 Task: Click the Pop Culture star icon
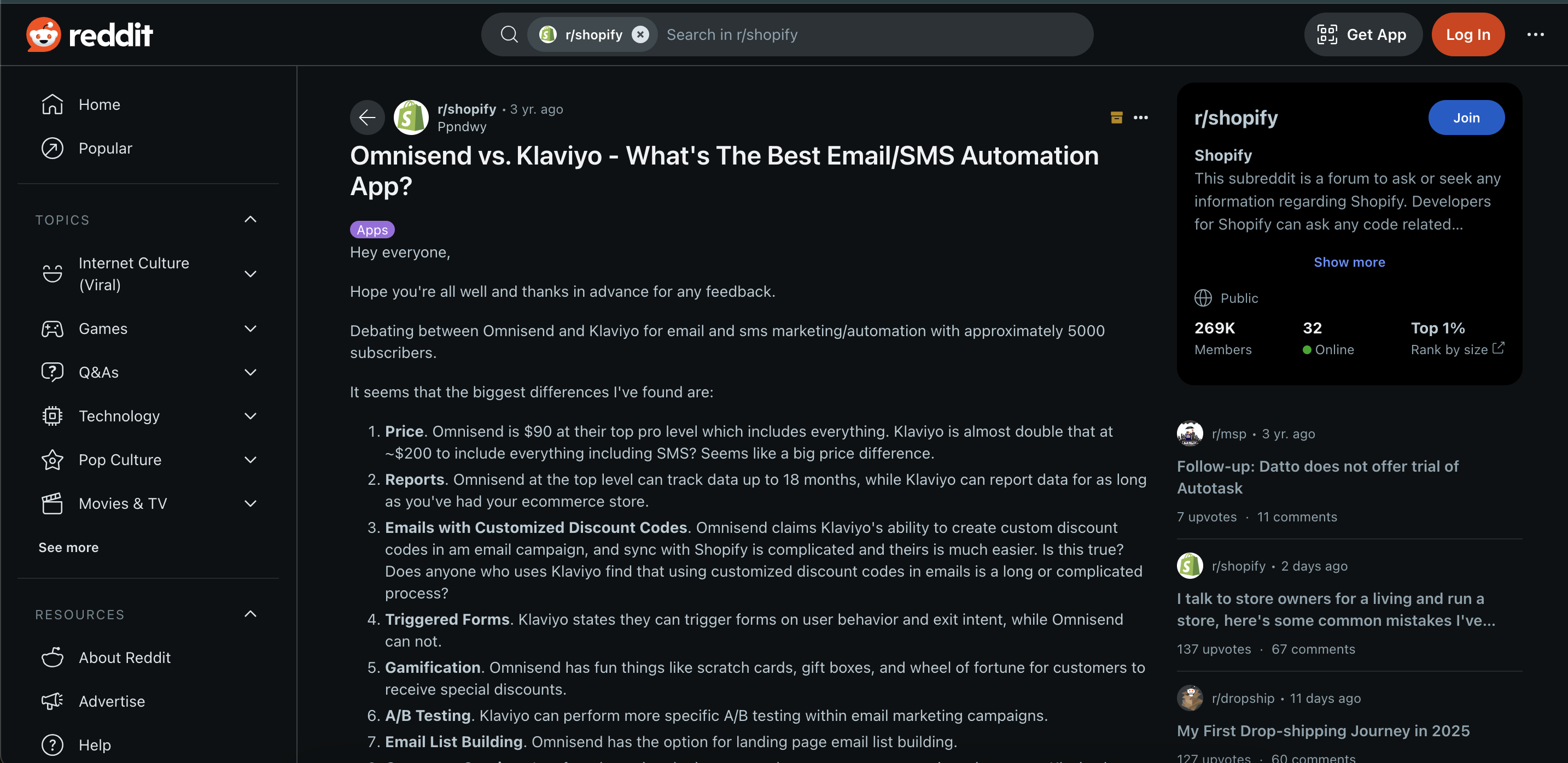point(53,460)
